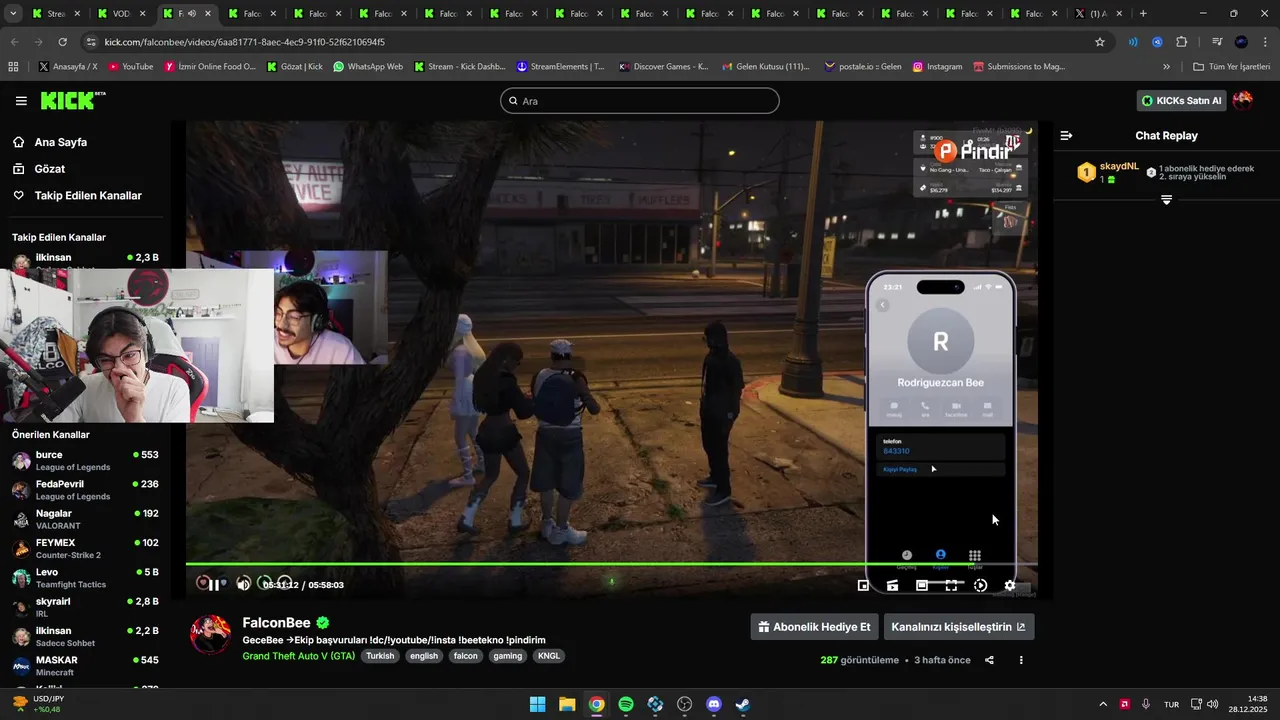The height and width of the screenshot is (720, 1280).
Task: Open the Levo Teamfight Tactics channel
Action: coord(85,578)
